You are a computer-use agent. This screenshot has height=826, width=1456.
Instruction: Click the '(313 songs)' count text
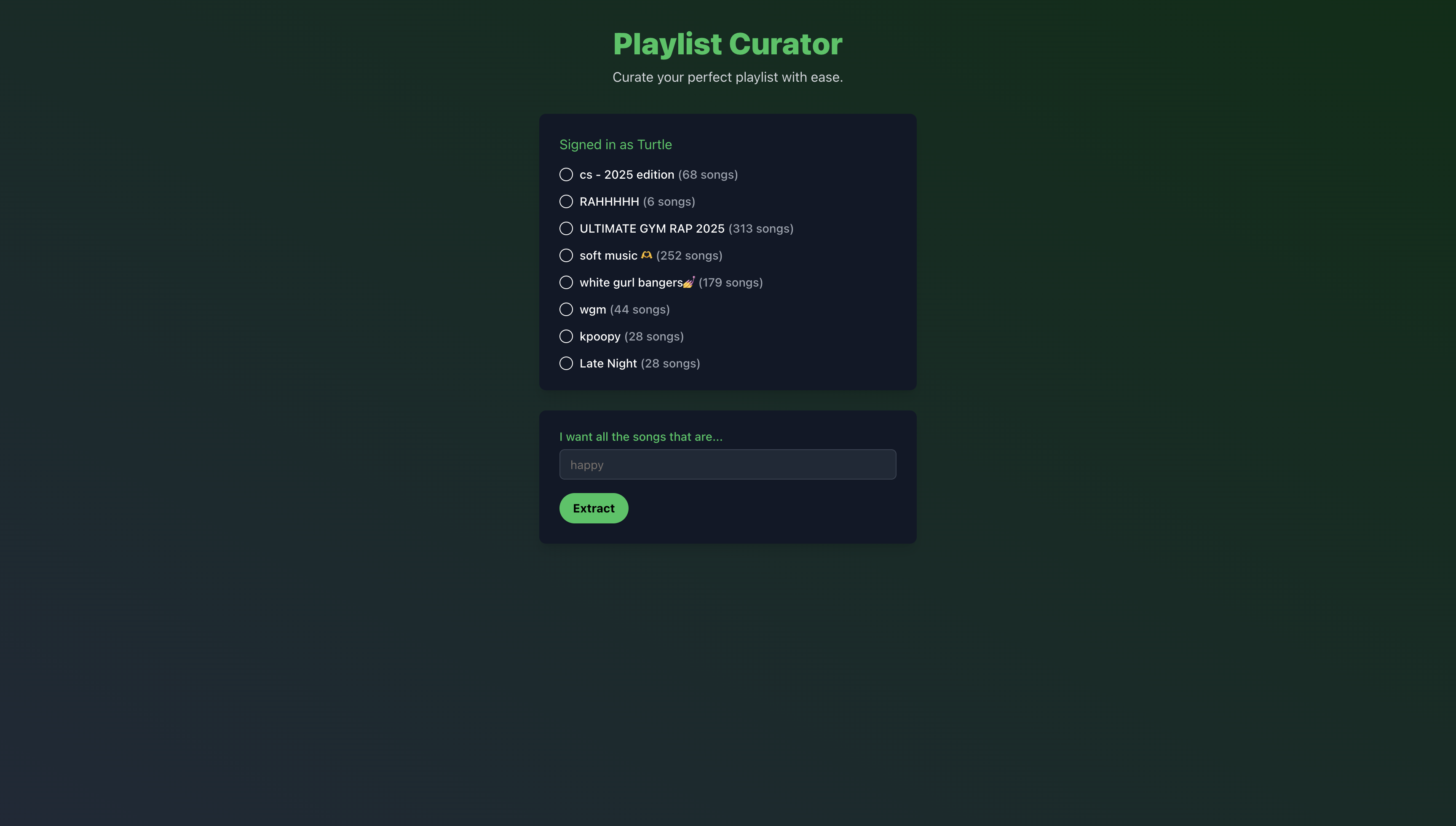point(761,228)
